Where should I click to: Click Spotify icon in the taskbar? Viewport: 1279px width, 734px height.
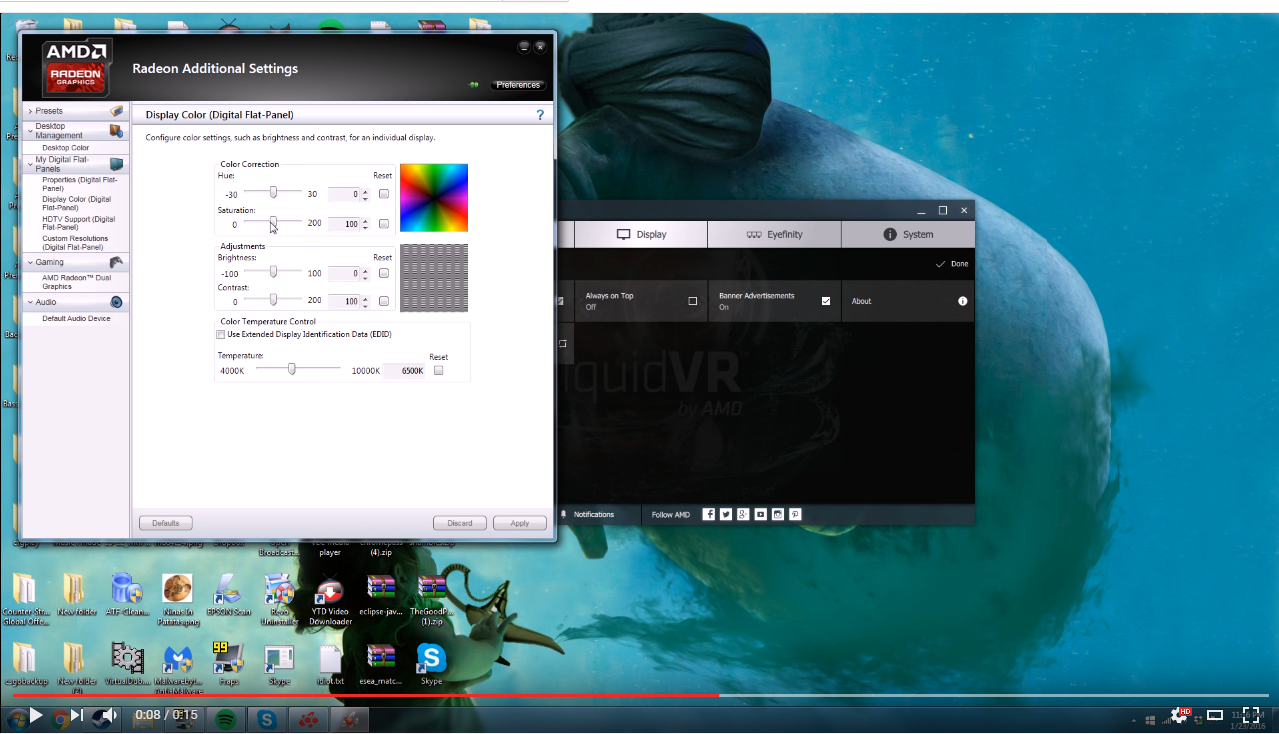(226, 718)
